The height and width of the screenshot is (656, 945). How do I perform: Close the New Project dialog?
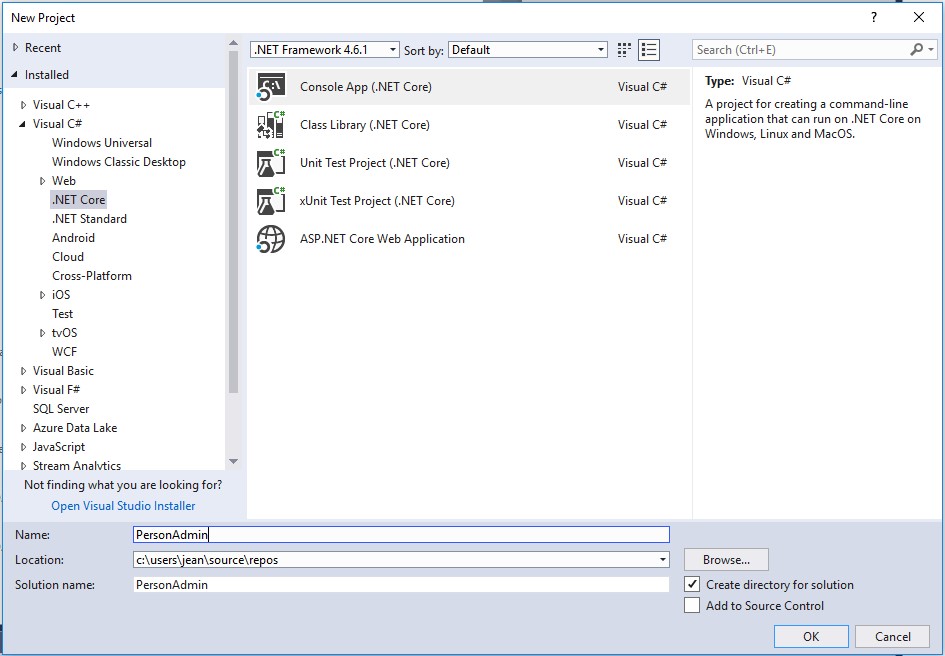click(x=918, y=17)
